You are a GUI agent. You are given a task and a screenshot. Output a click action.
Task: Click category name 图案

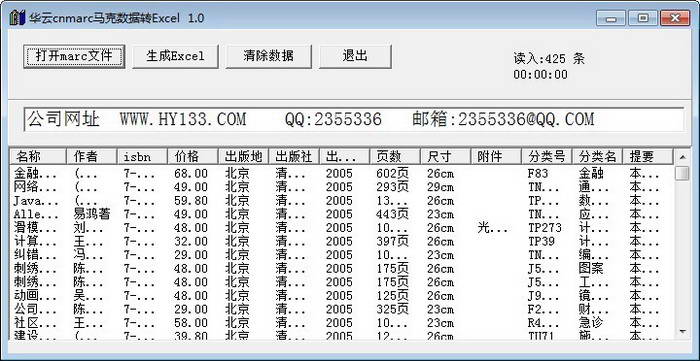(x=591, y=269)
